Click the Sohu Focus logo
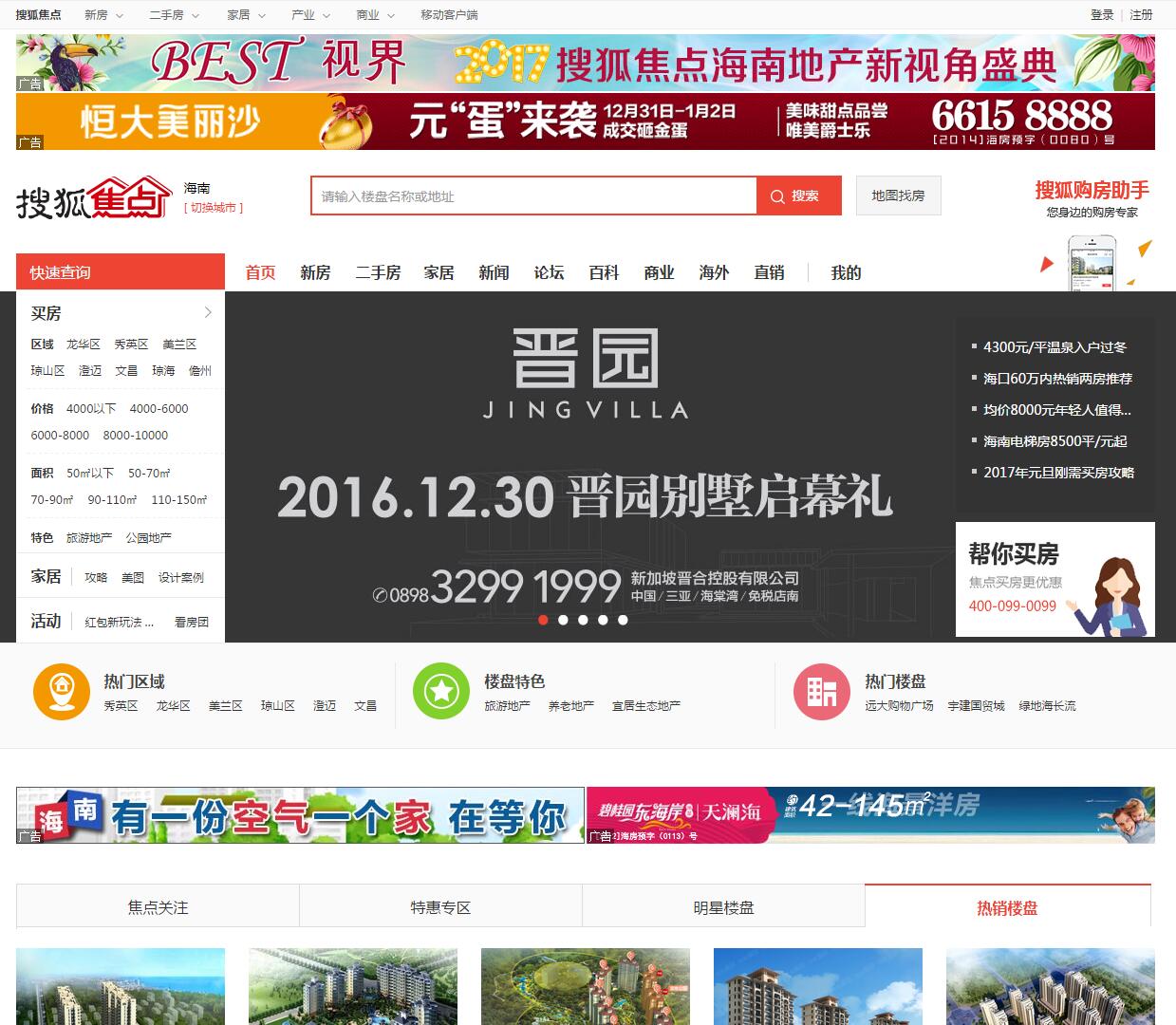 (x=92, y=197)
